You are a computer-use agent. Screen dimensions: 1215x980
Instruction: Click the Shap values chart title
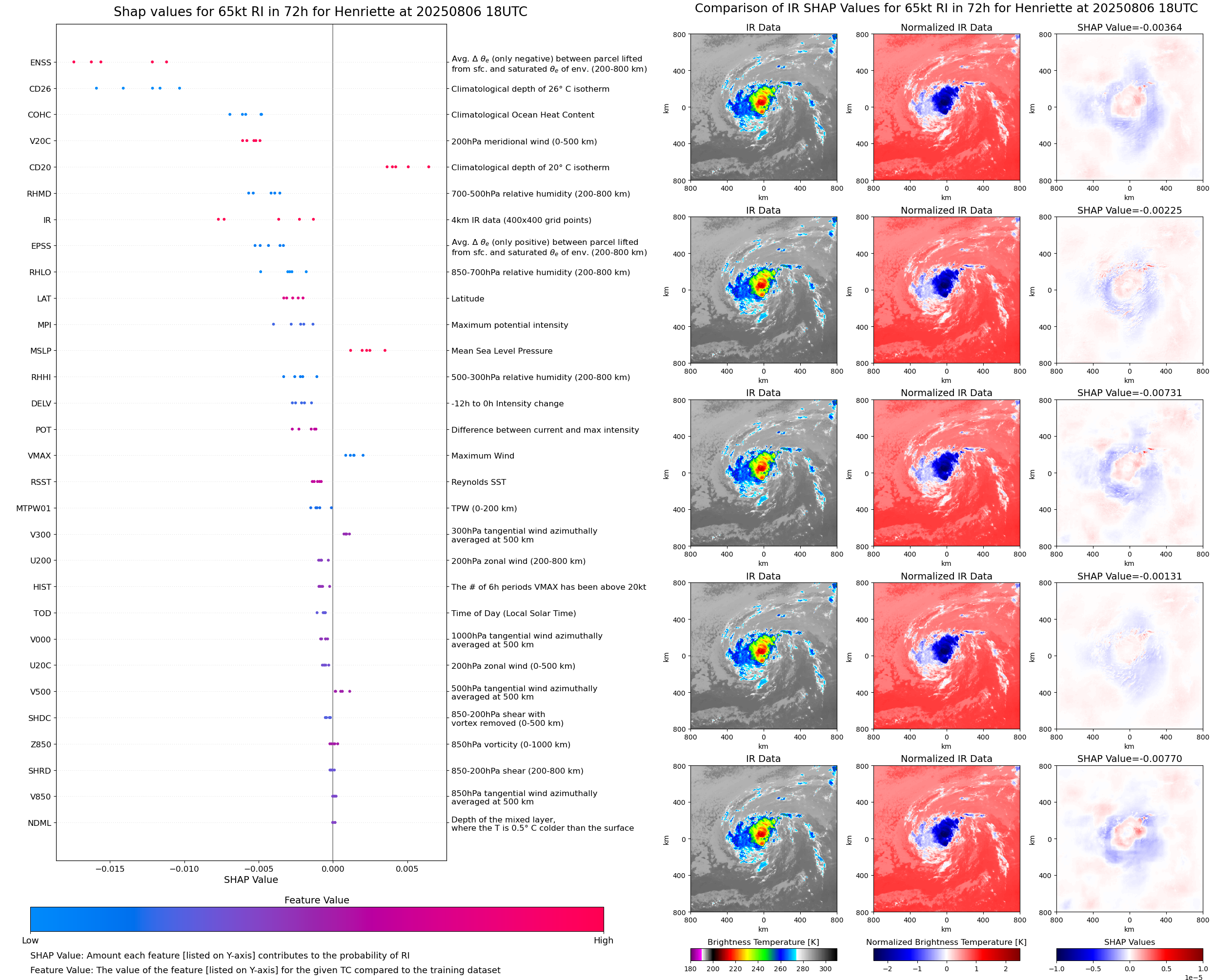coord(320,12)
